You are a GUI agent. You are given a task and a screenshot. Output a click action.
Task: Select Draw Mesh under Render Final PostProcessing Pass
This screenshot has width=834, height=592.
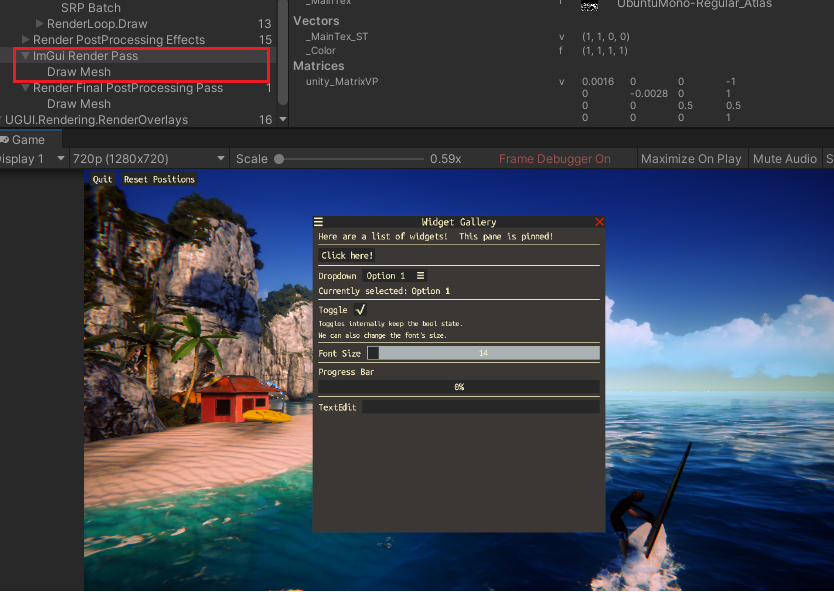coord(79,104)
